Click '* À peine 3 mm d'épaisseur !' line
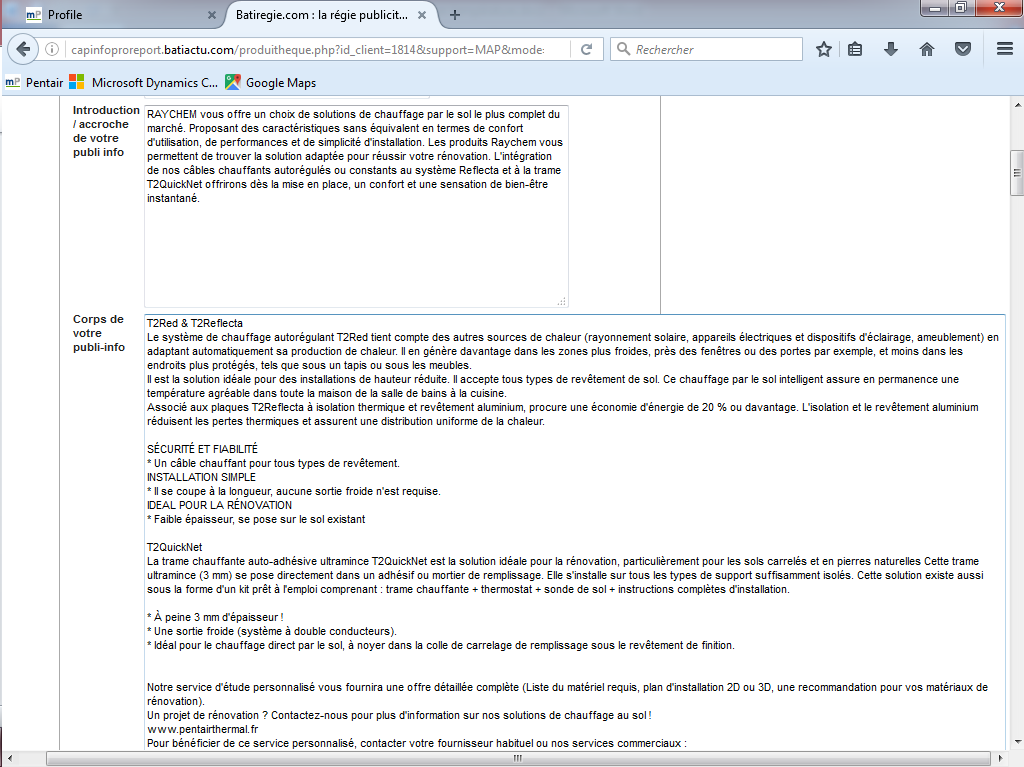The image size is (1024, 767). pyautogui.click(x=215, y=617)
